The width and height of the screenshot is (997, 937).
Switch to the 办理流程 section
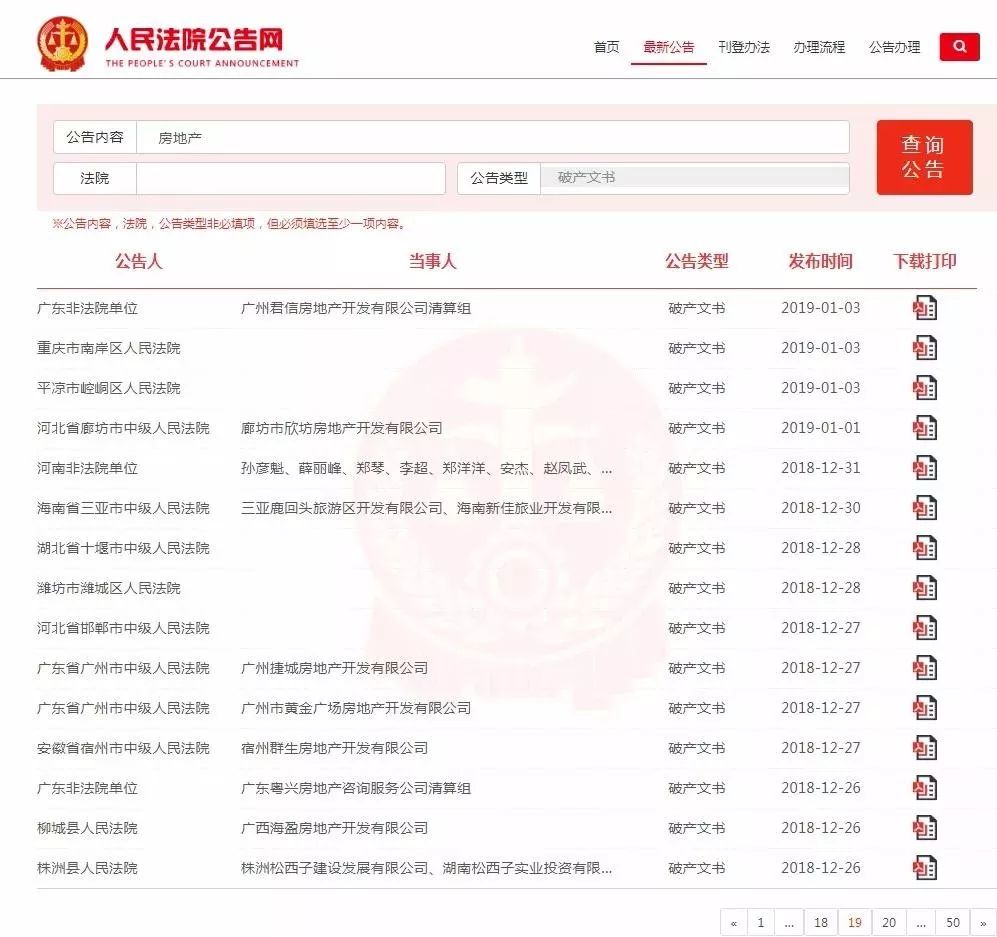[818, 46]
